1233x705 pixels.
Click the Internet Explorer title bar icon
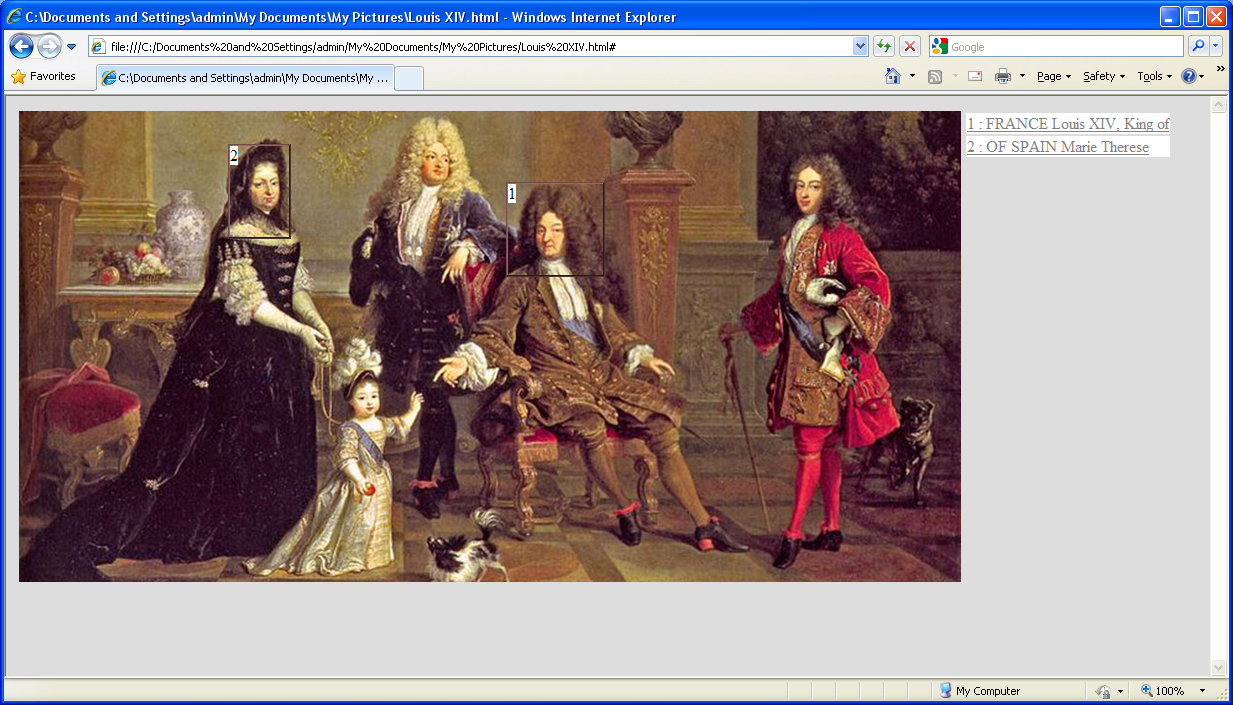[14, 17]
